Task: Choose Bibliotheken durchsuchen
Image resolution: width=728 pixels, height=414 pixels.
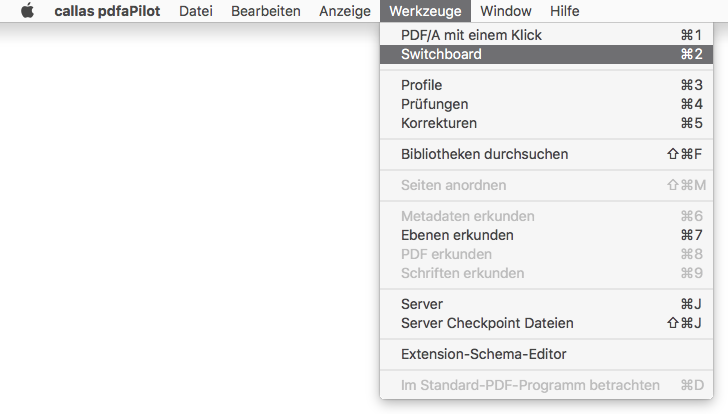Action: tap(546, 154)
